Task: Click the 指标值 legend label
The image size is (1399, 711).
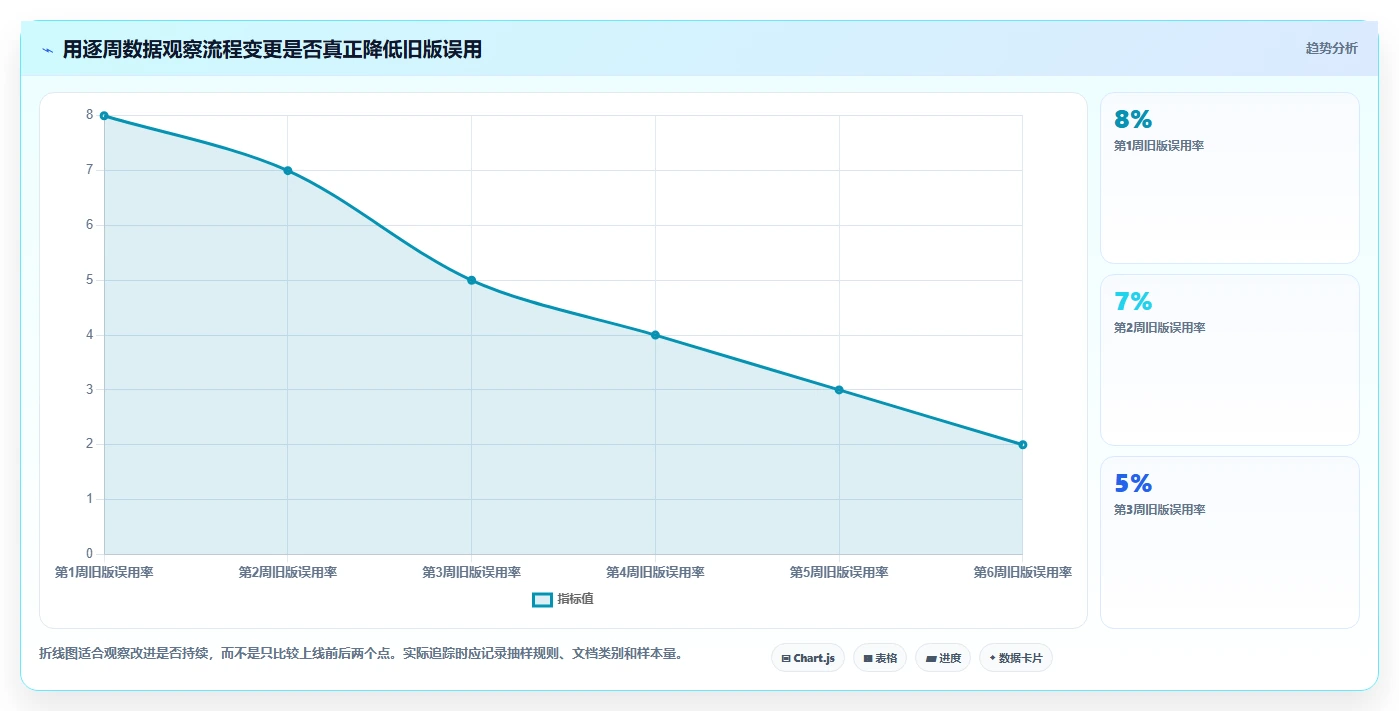Action: tap(576, 599)
